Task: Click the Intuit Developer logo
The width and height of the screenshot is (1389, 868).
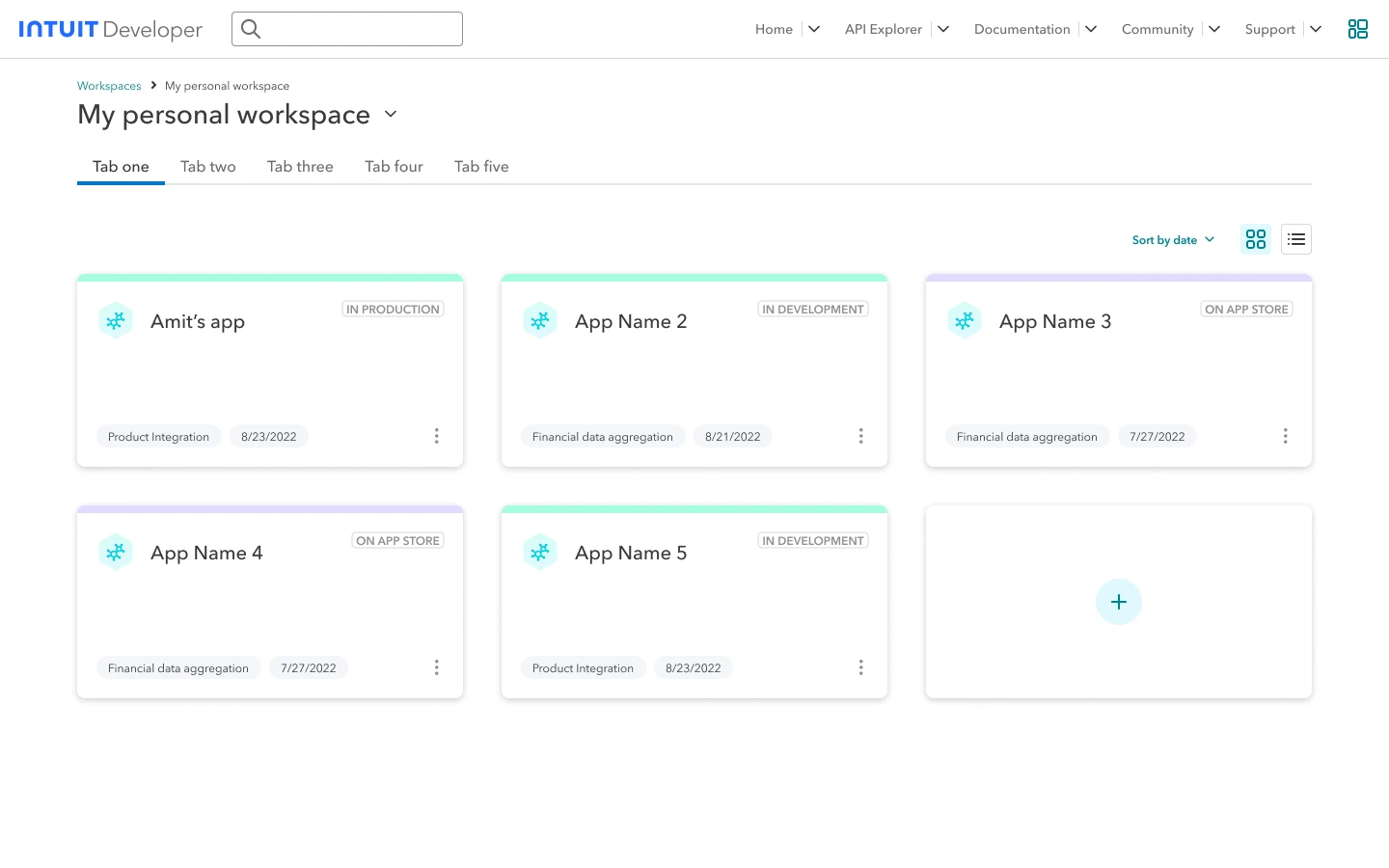Action: tap(111, 29)
